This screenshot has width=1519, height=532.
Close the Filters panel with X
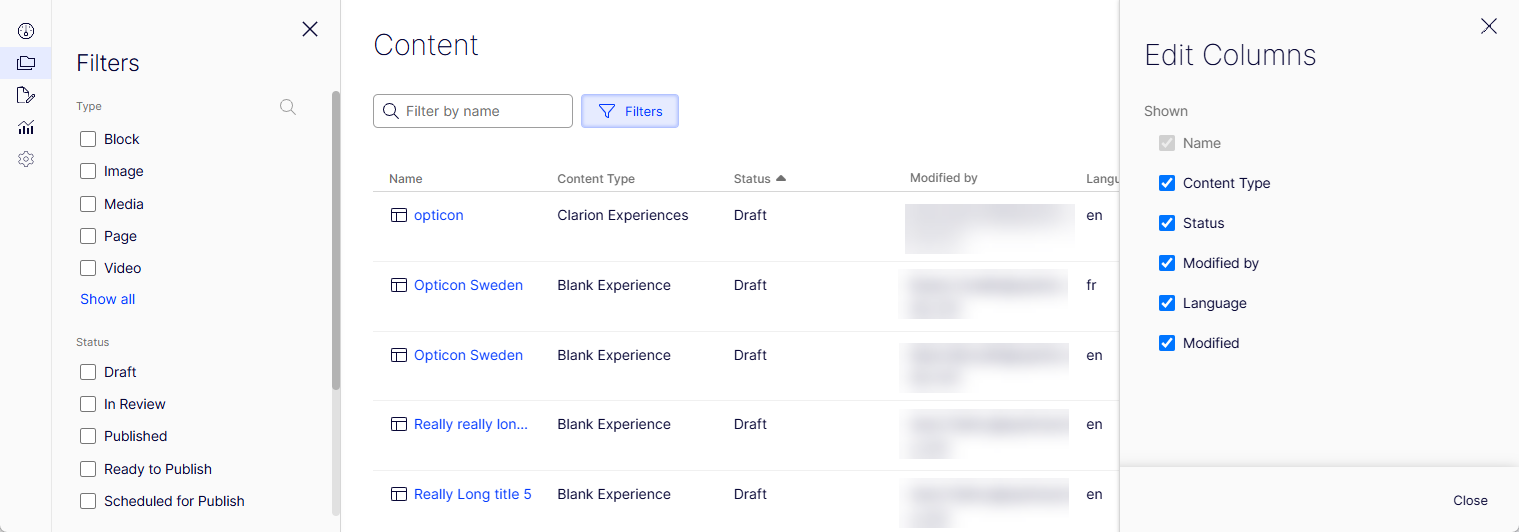310,29
